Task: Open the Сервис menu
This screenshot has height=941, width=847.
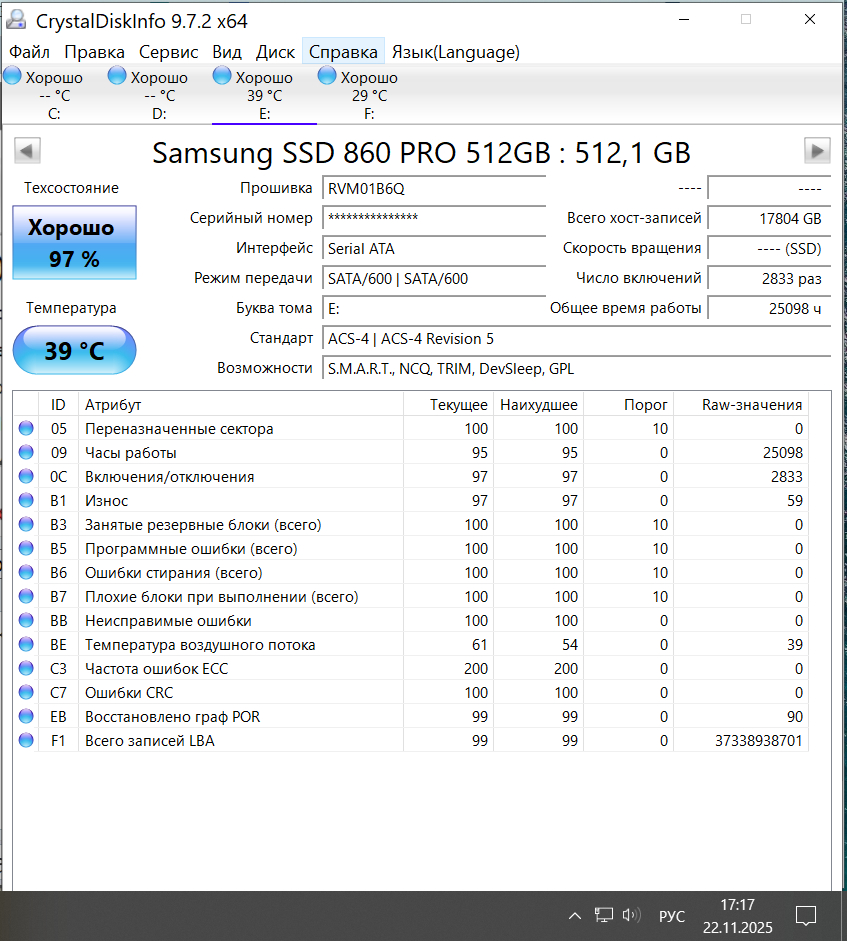Action: [x=168, y=52]
